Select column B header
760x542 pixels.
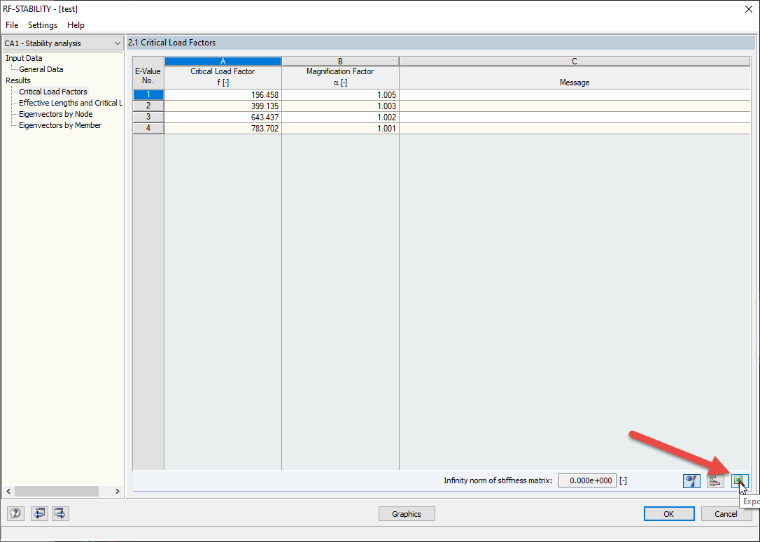340,61
